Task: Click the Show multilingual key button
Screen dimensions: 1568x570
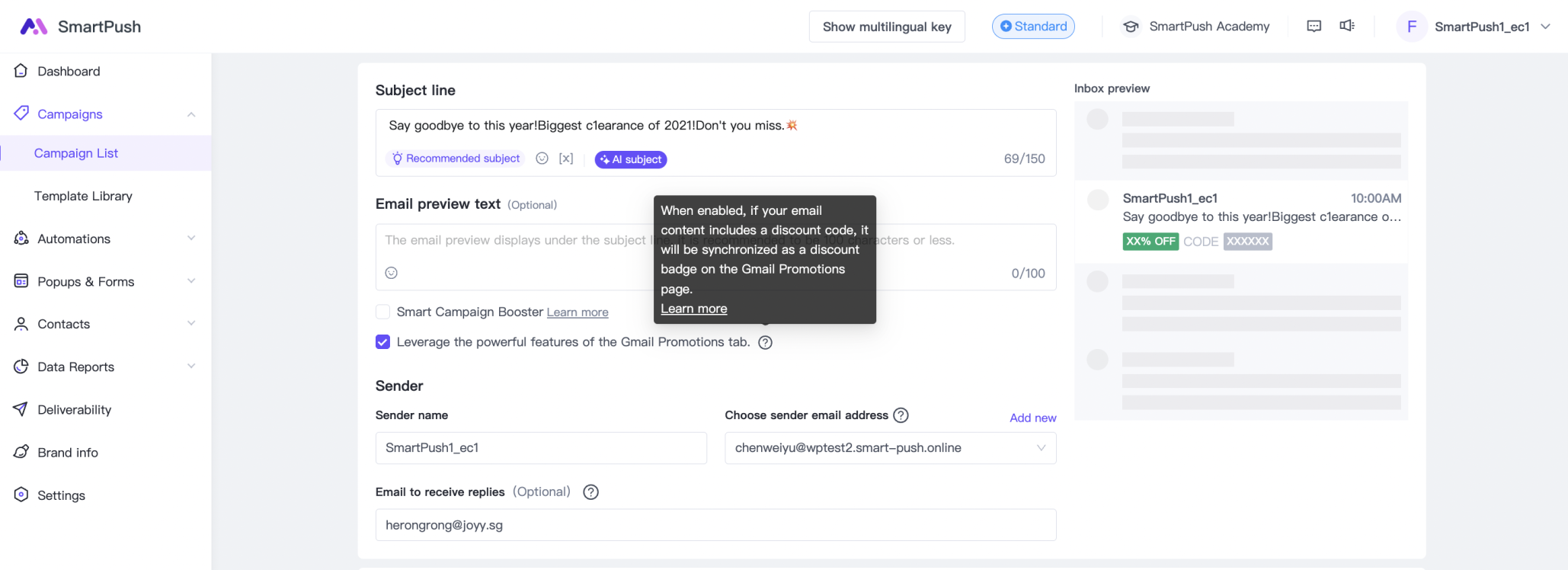Action: [887, 27]
